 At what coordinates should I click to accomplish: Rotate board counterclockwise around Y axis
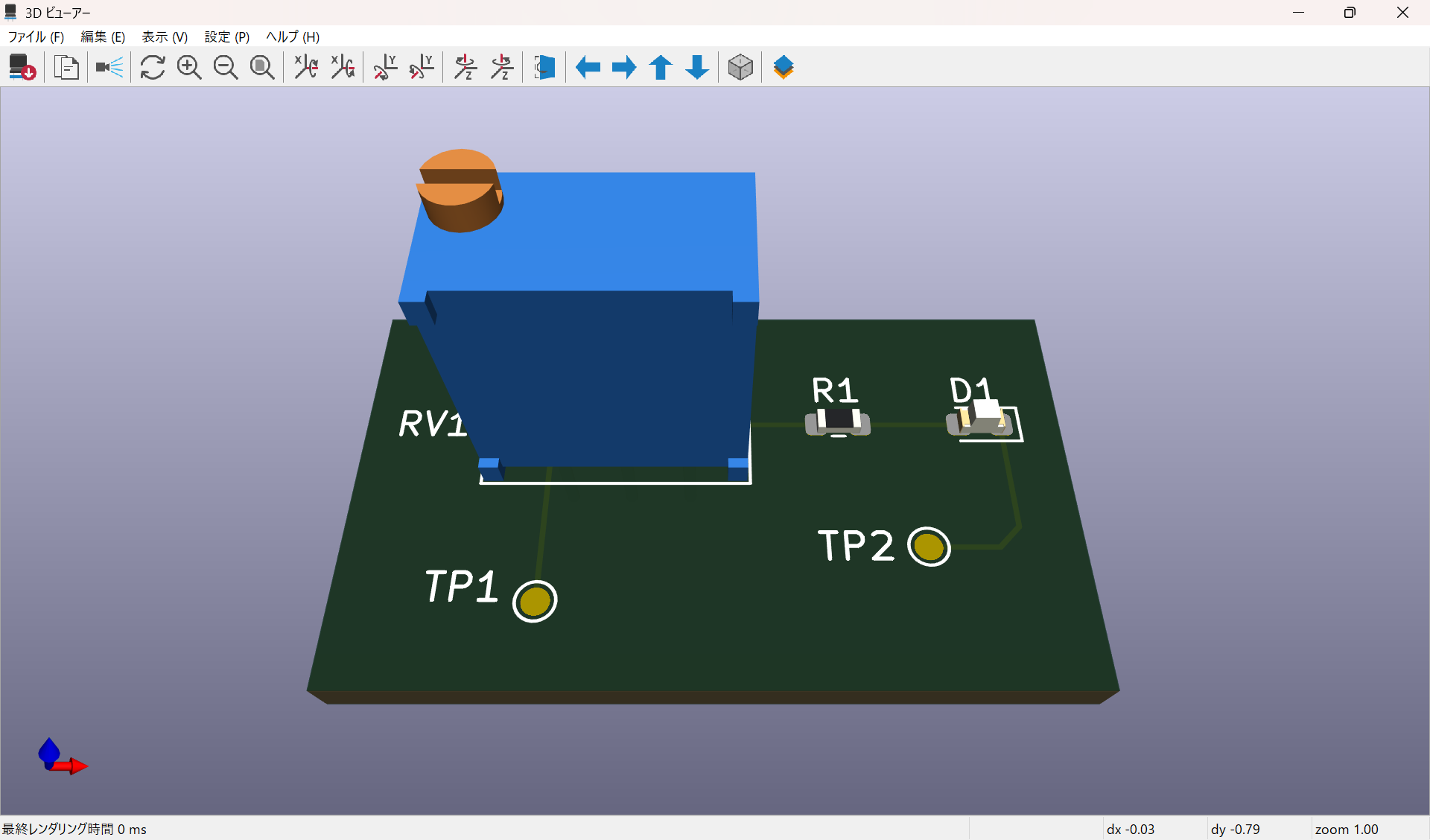pos(421,67)
